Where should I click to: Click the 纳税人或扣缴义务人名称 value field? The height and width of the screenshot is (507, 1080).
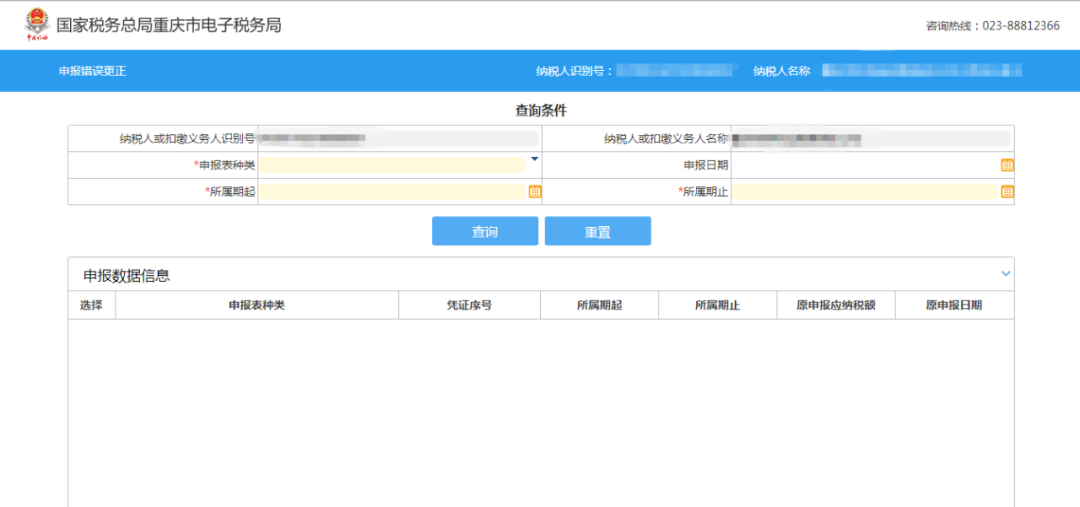click(x=871, y=138)
